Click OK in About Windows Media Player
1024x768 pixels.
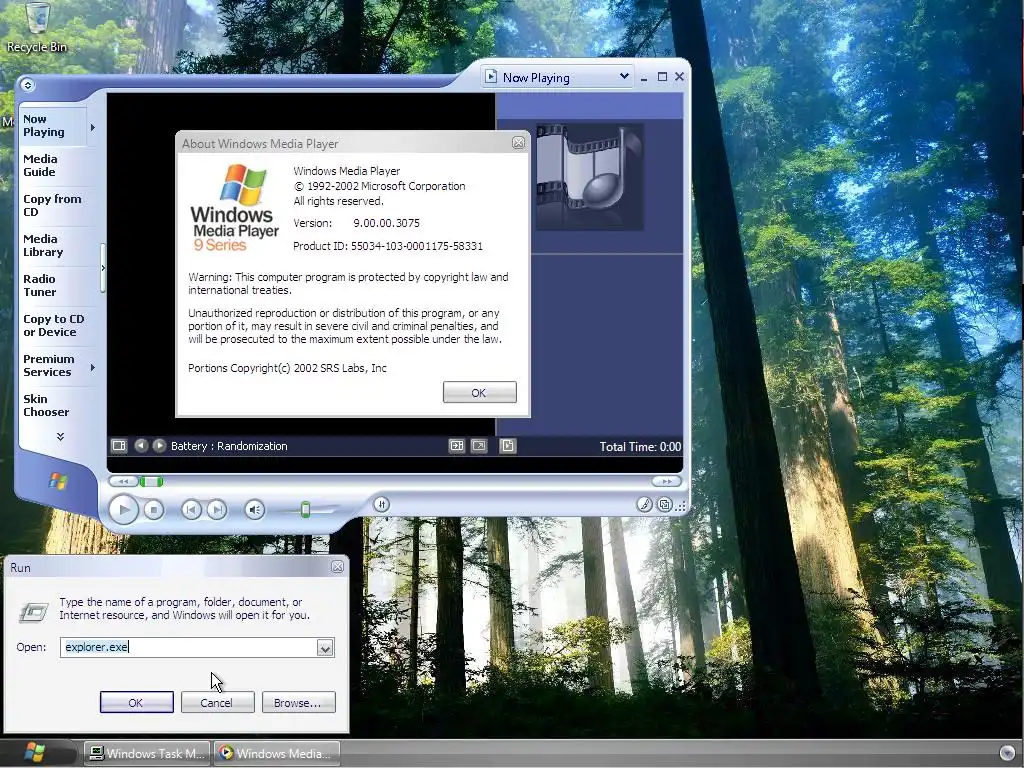point(479,392)
